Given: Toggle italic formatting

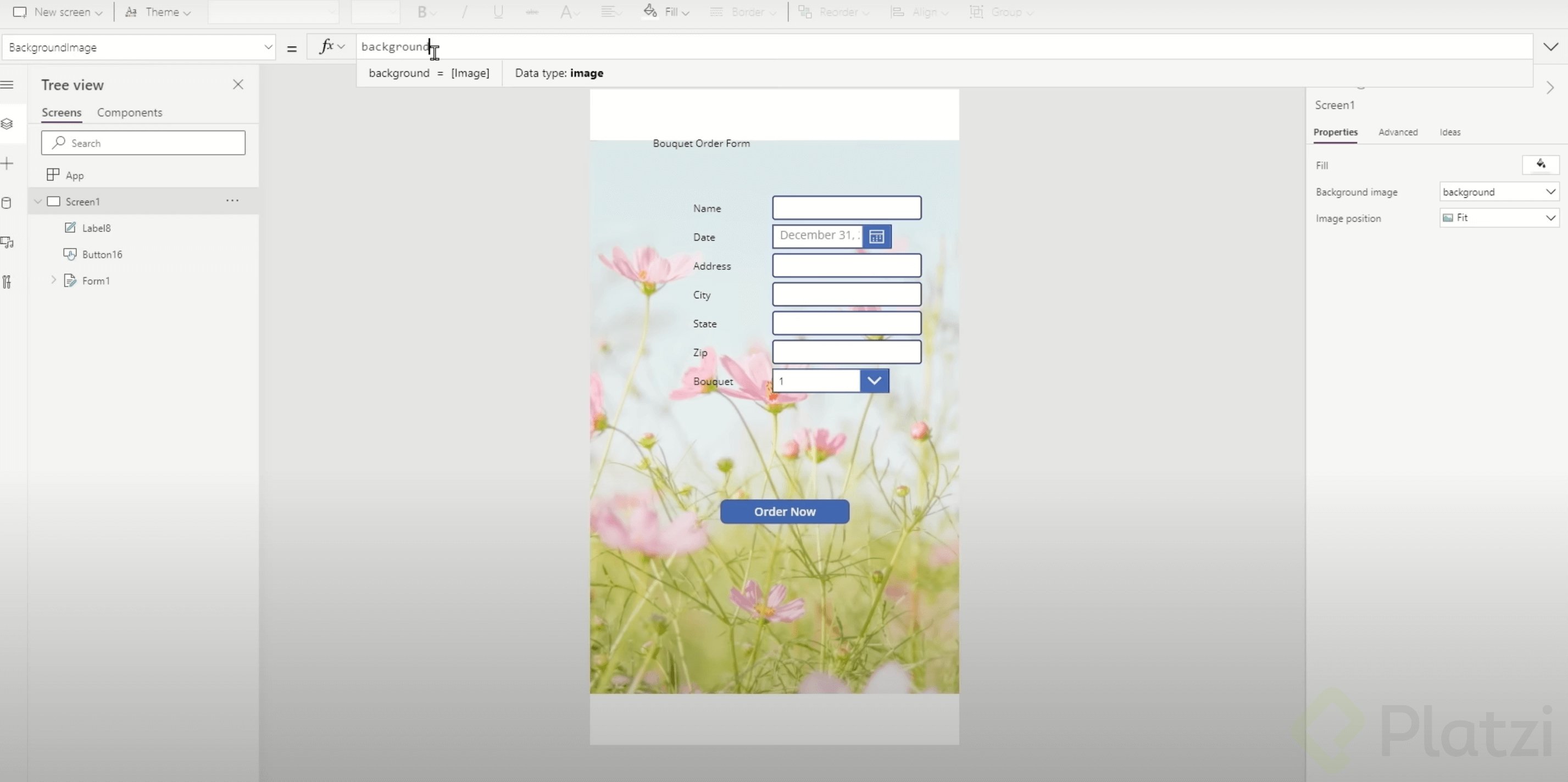Looking at the screenshot, I should [464, 12].
